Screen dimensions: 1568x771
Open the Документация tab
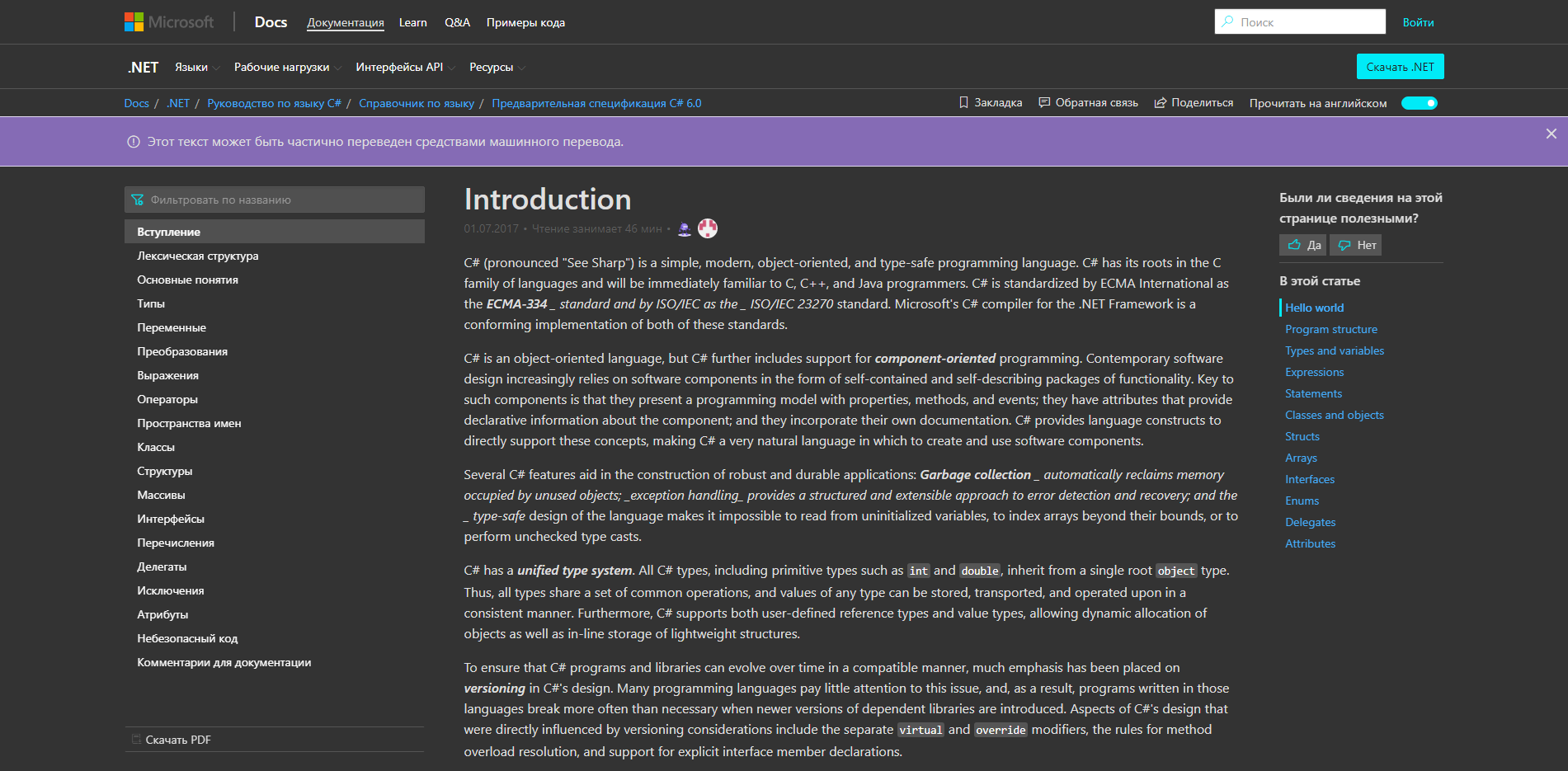tap(346, 22)
